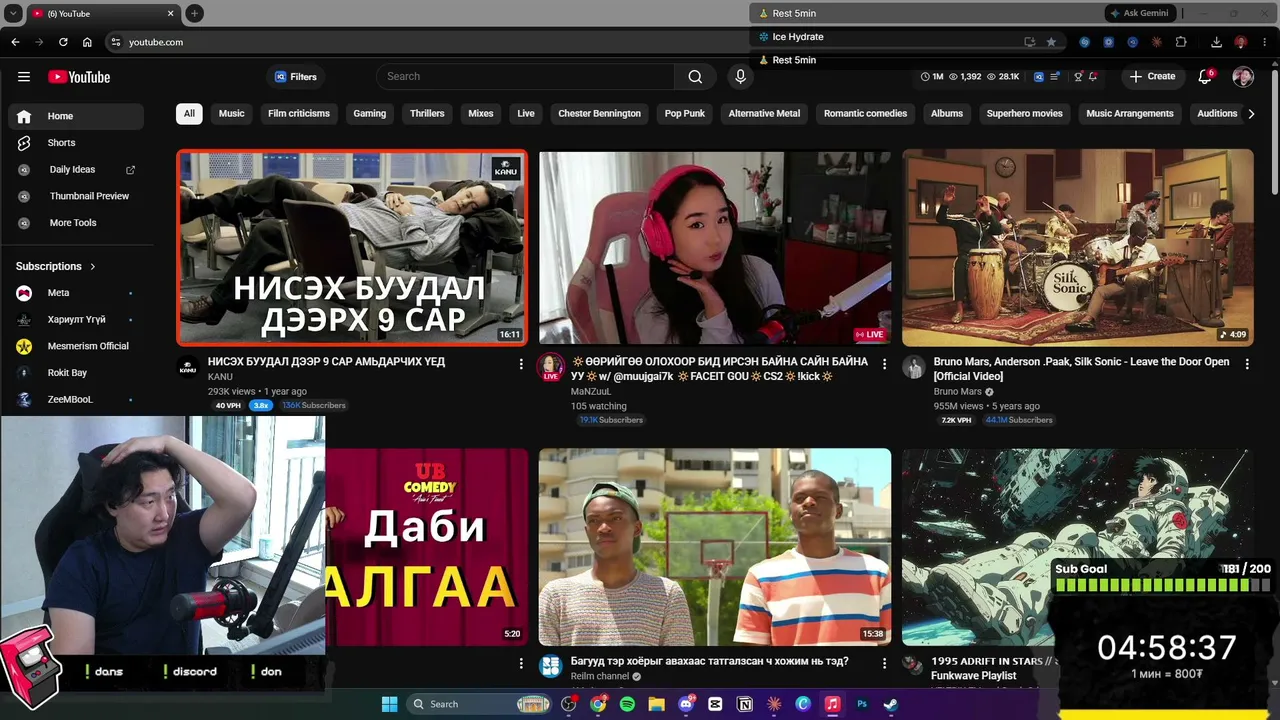Screen dimensions: 1280x720
Task: Open a new browser tab
Action: coord(194,13)
